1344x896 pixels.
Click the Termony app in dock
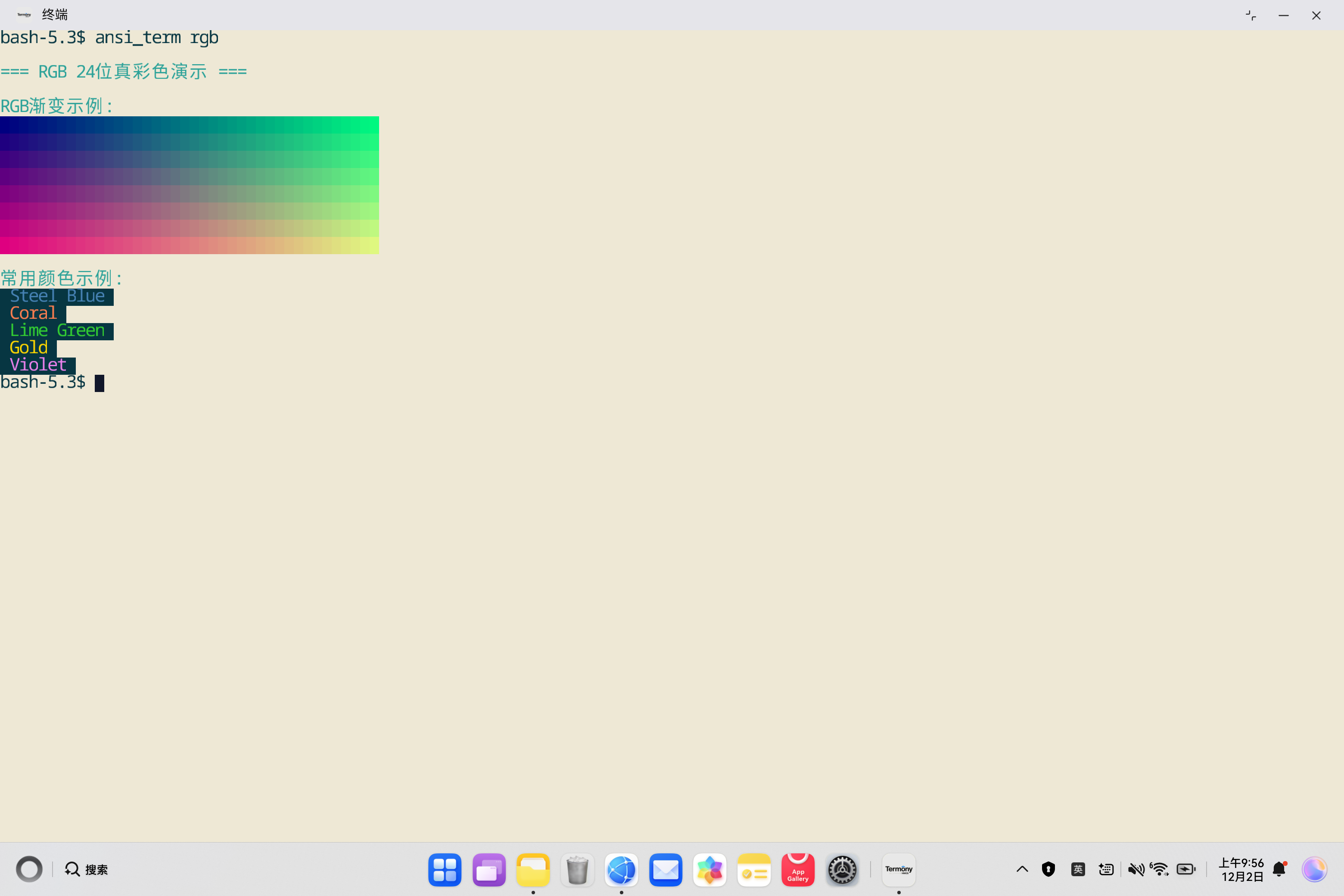(x=898, y=870)
